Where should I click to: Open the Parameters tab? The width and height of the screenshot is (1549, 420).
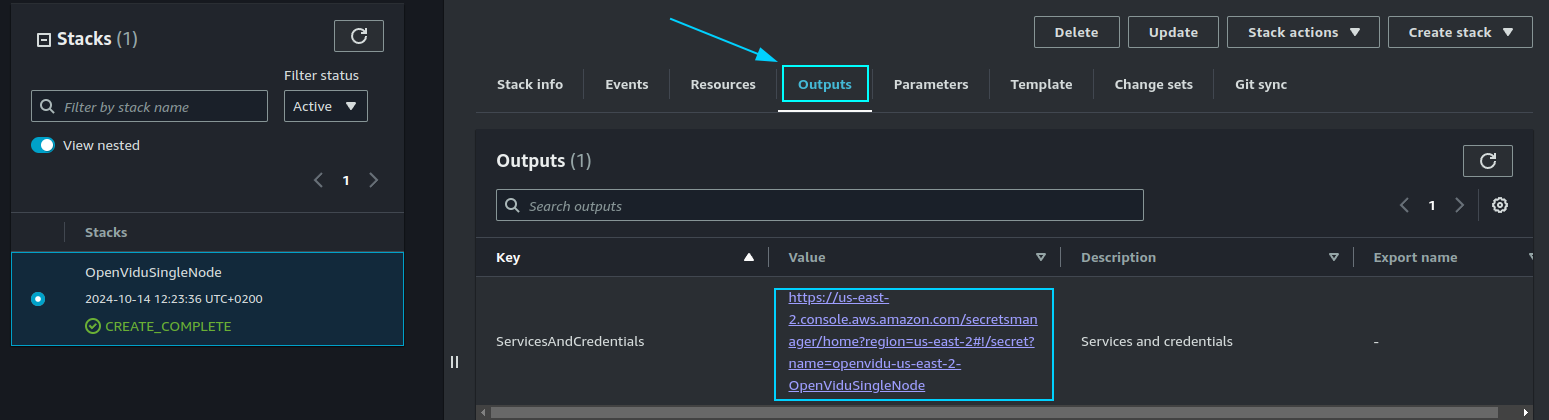point(930,84)
